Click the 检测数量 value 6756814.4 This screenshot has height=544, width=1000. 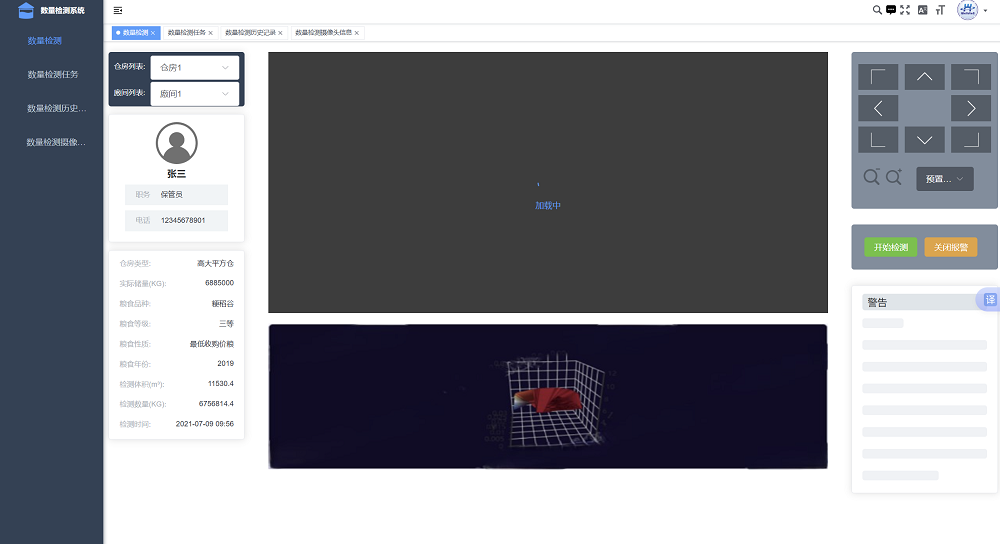coord(216,404)
